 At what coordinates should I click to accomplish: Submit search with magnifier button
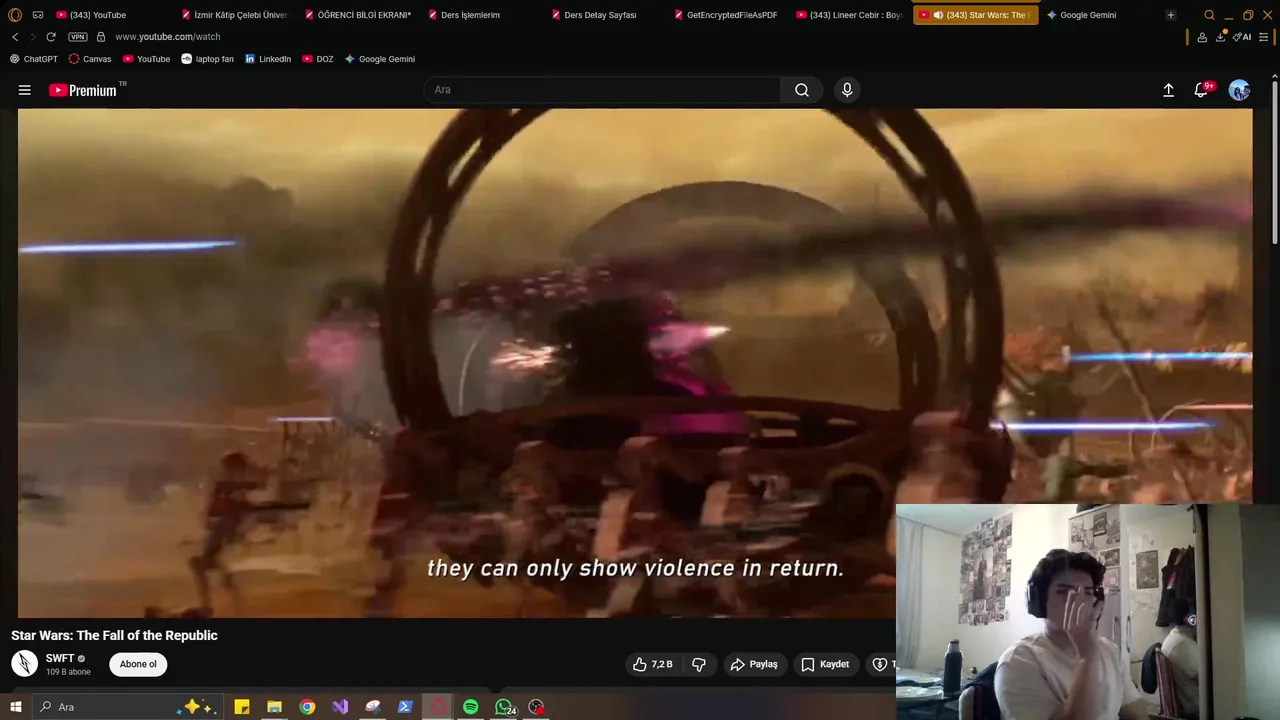point(802,90)
